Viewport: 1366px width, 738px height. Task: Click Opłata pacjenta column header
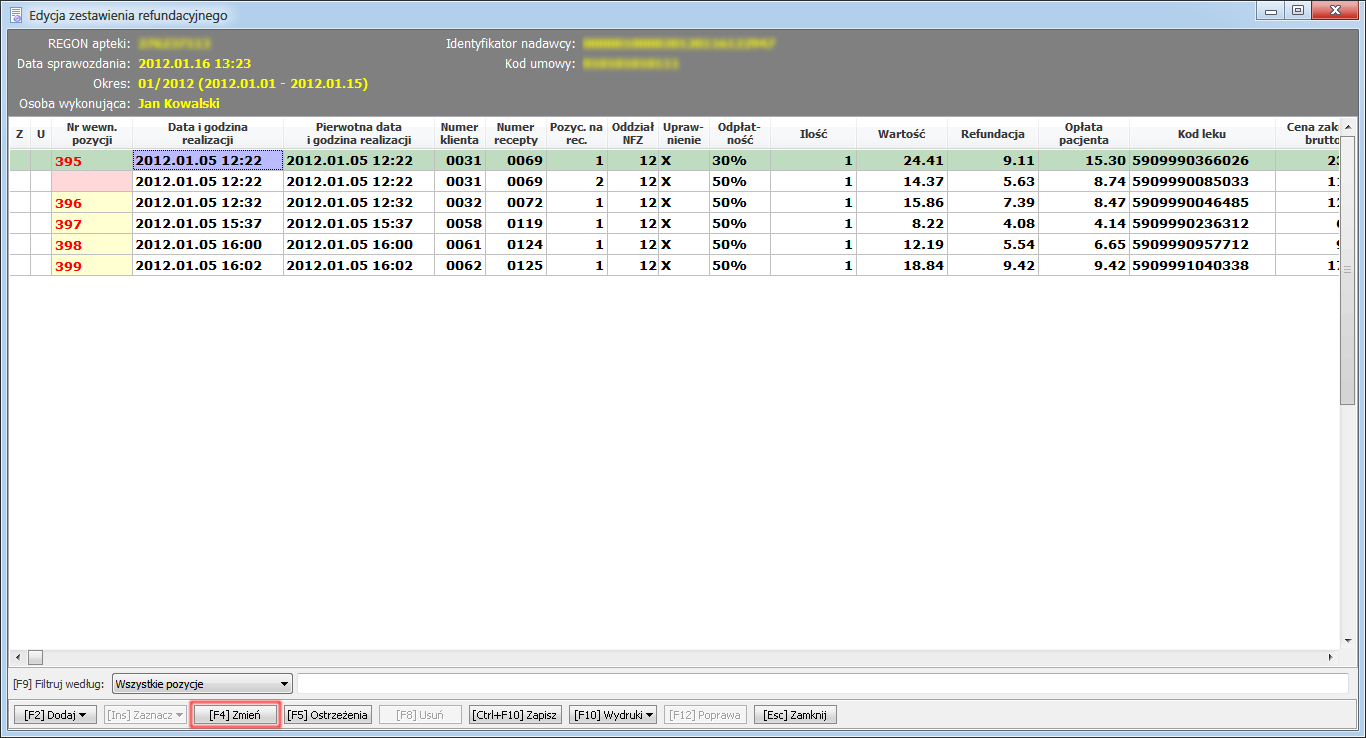tap(1084, 134)
